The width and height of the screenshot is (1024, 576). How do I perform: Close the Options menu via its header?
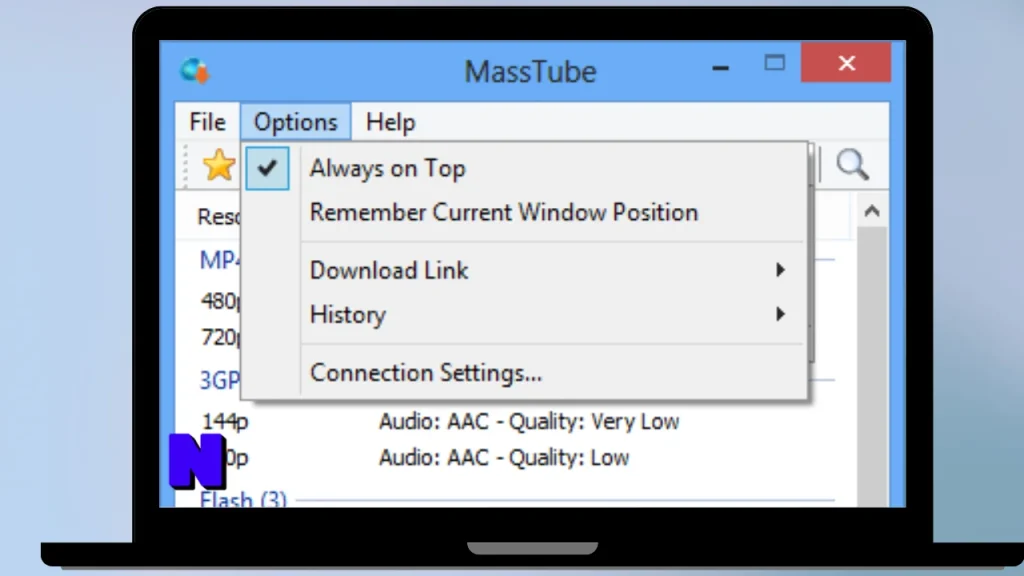coord(295,122)
